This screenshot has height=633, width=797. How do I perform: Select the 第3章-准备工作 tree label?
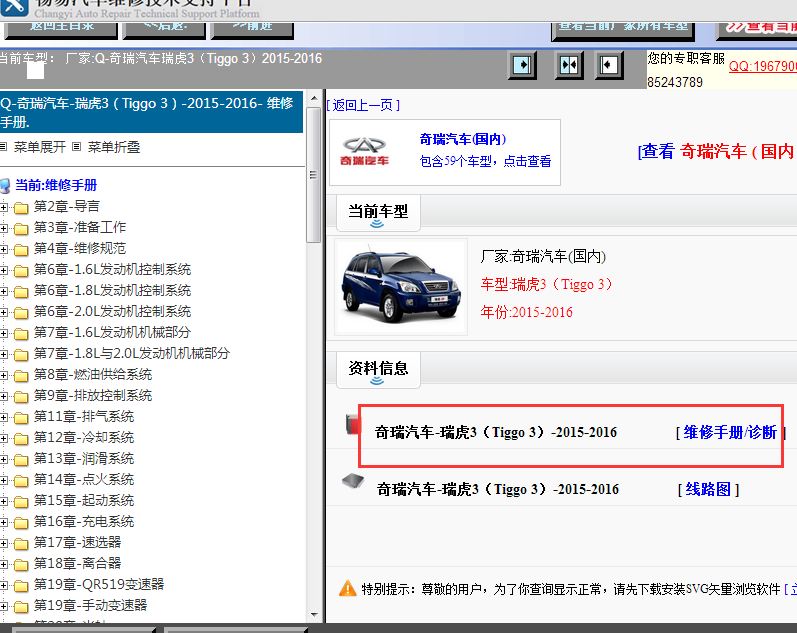(x=80, y=227)
